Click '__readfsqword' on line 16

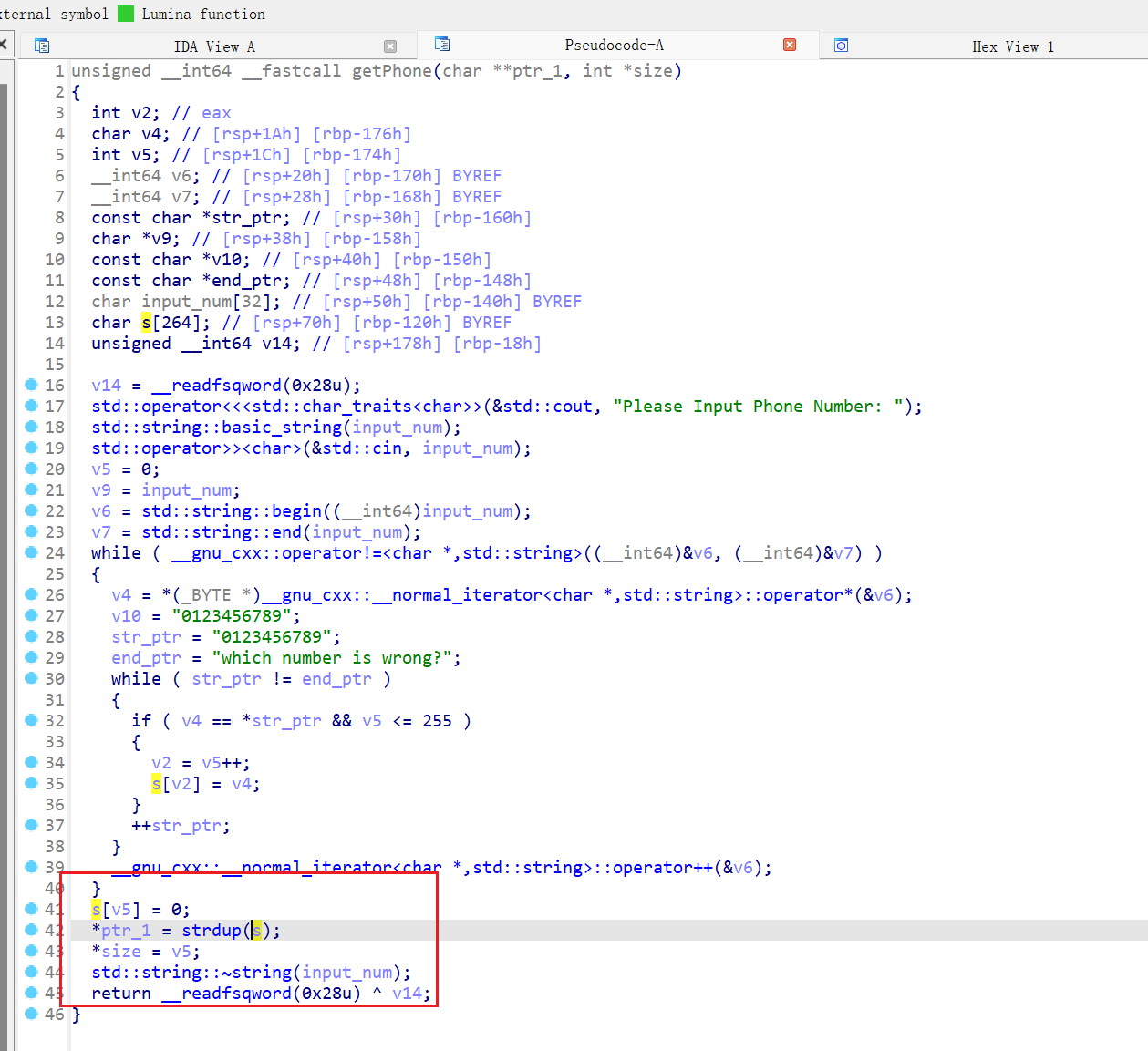click(x=217, y=386)
